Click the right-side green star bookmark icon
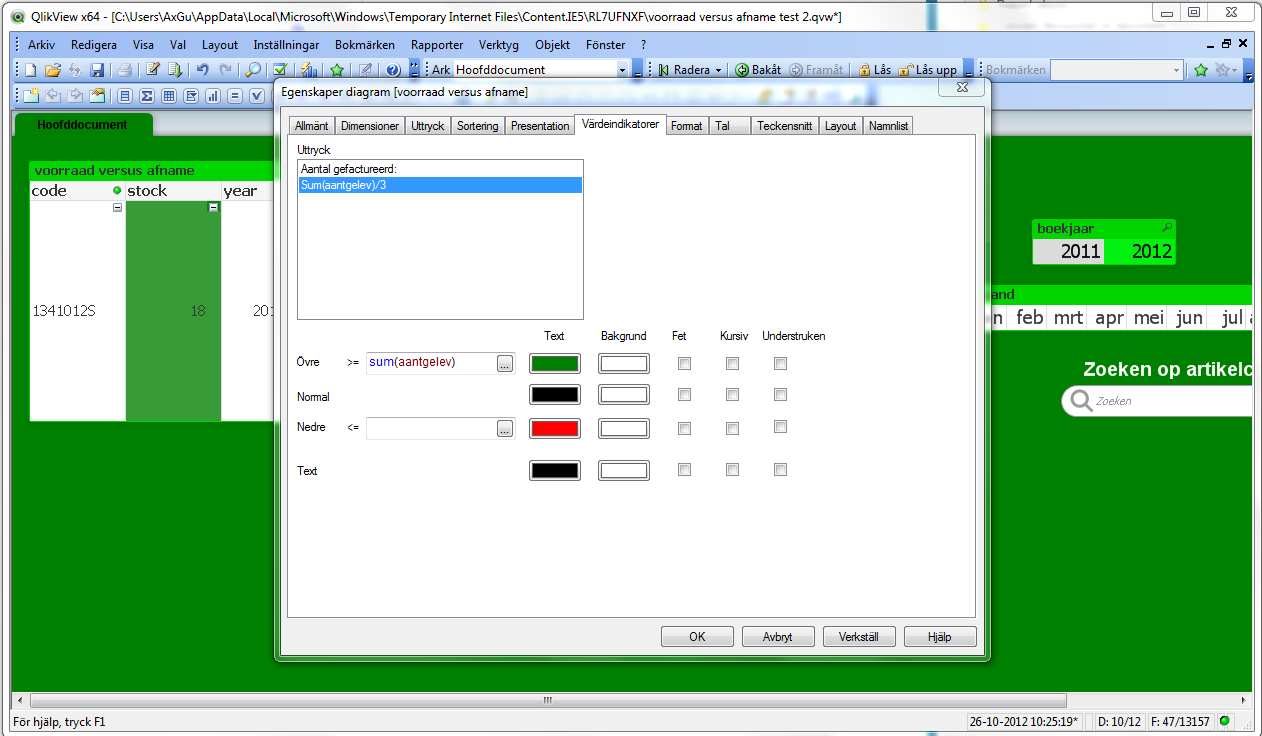The width and height of the screenshot is (1262, 736). click(1201, 70)
